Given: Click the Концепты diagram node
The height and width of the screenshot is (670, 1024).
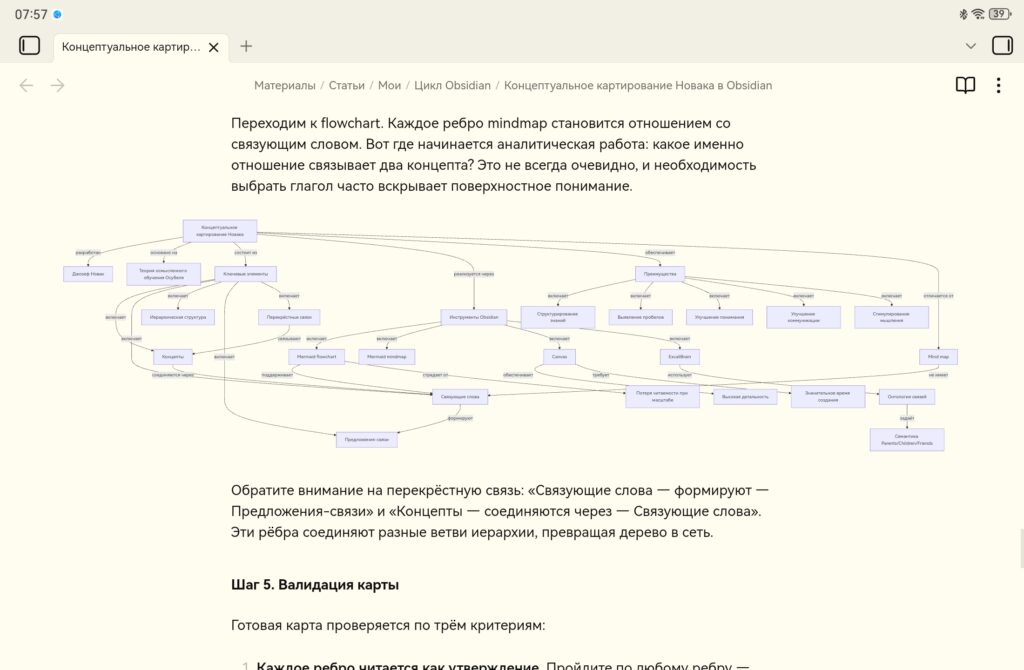Looking at the screenshot, I should (173, 357).
